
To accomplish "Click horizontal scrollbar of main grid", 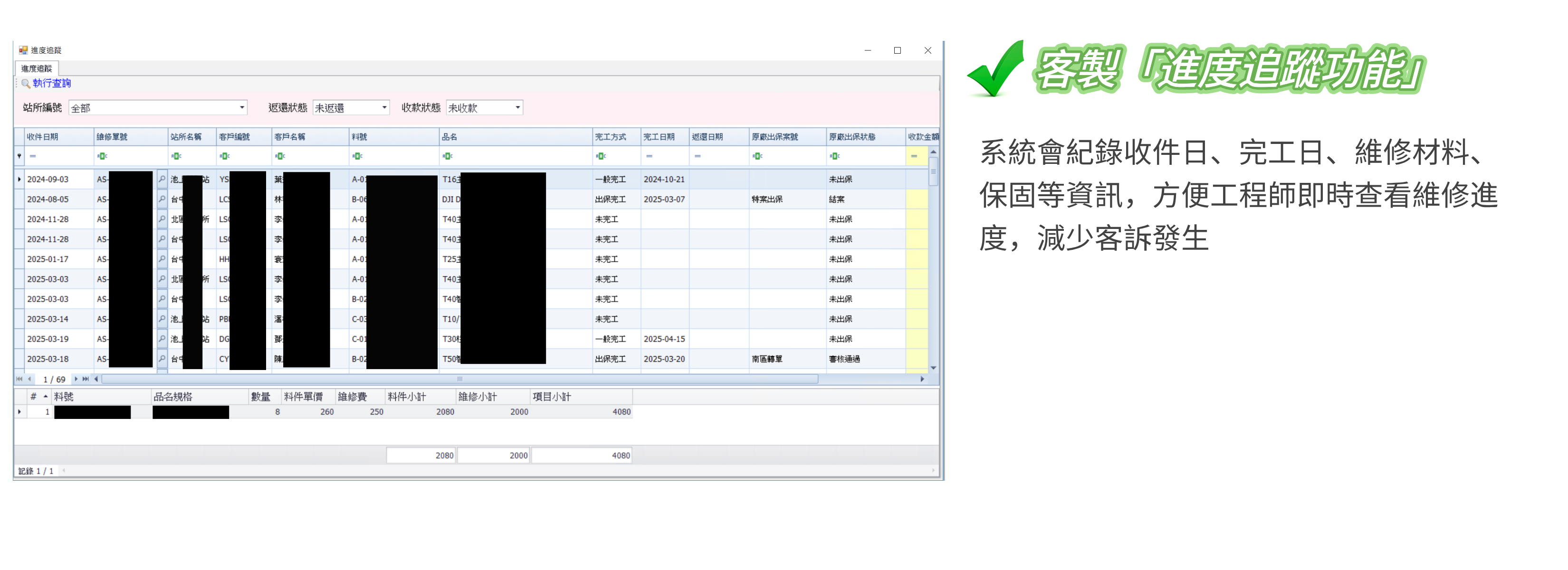I will (459, 379).
